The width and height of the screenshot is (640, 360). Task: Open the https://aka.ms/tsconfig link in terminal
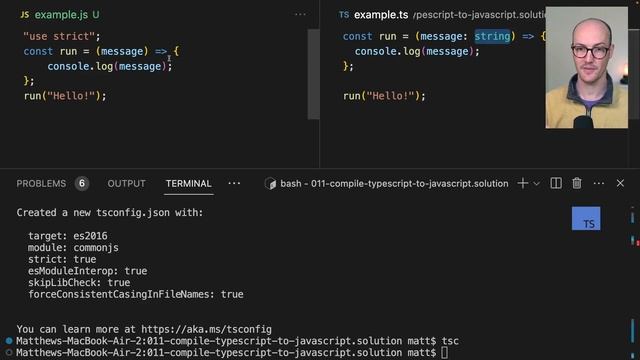click(x=206, y=329)
